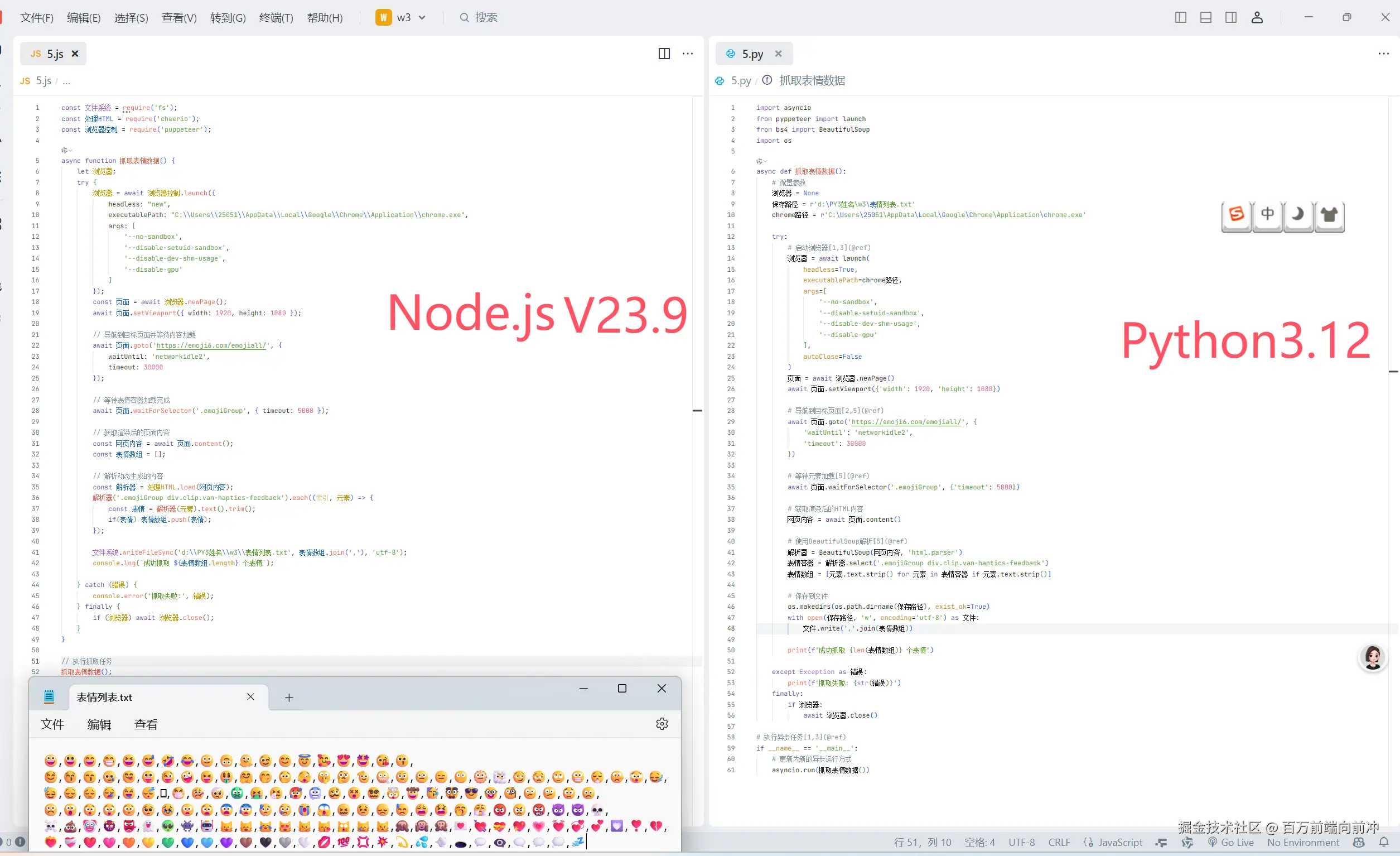Expand the w3 workspace dropdown

click(422, 18)
